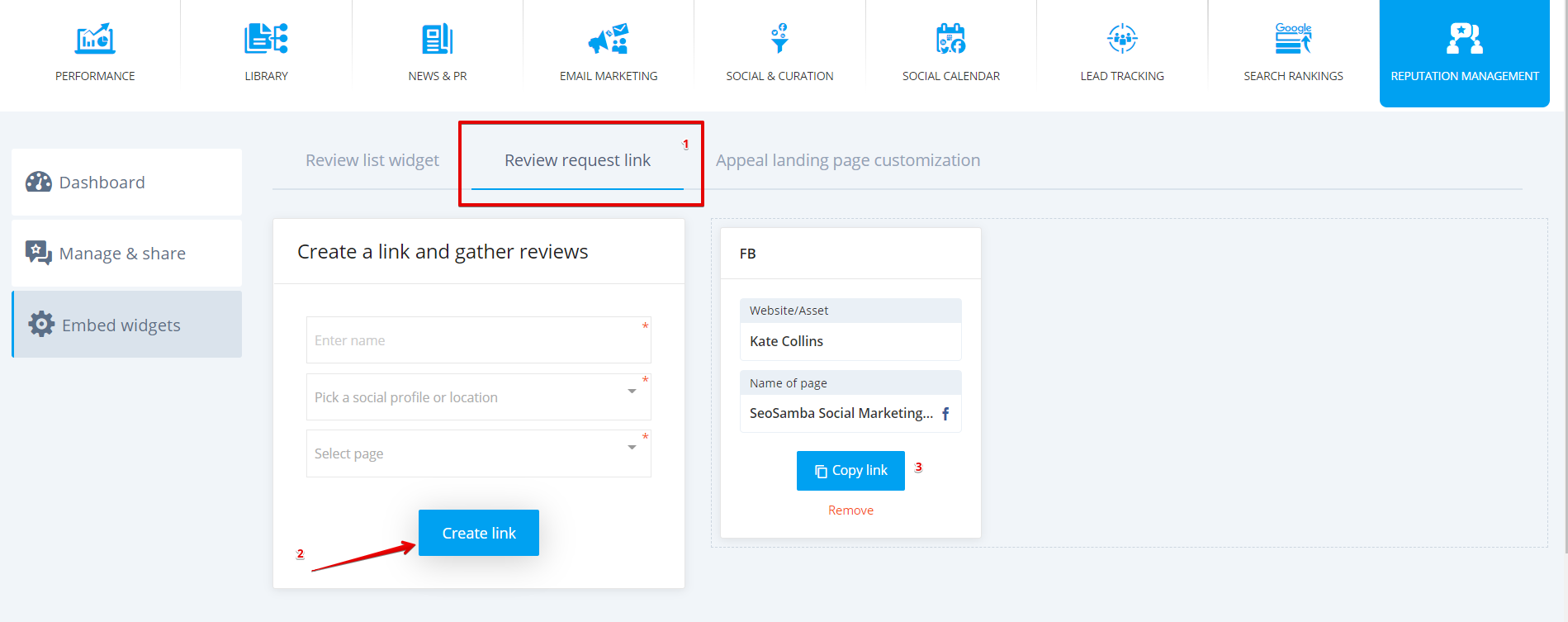Open the Reputation Management icon
This screenshot has width=1568, height=622.
click(1465, 38)
